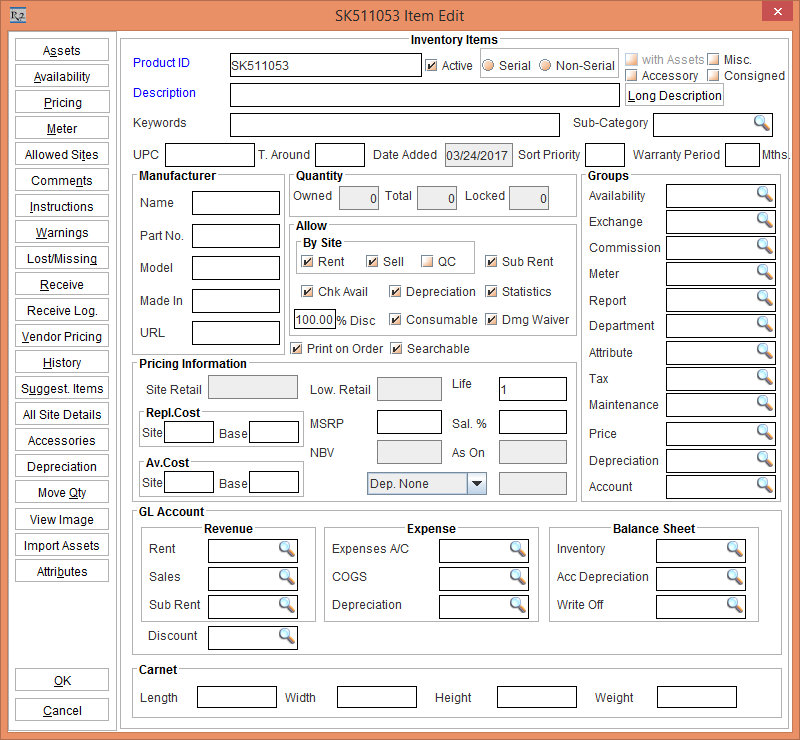Click the OK button
Viewport: 800px width, 740px height.
62,680
